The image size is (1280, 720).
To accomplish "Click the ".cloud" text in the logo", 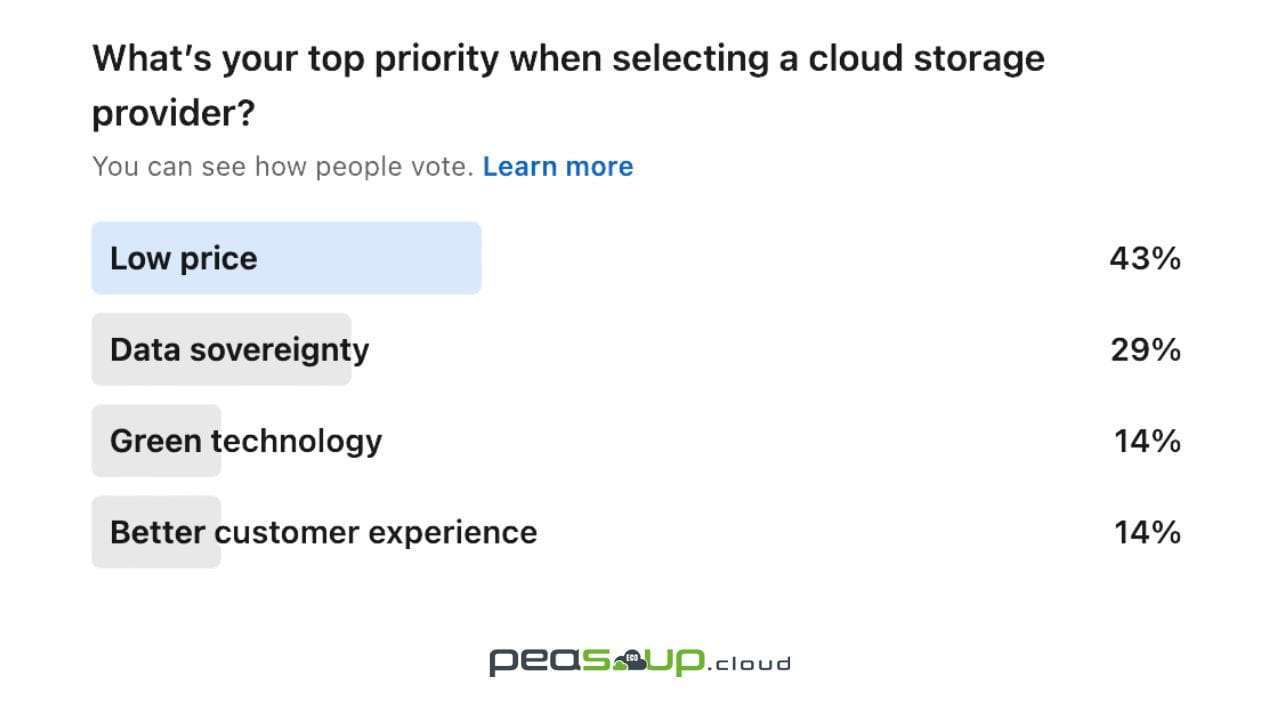I will (x=750, y=663).
